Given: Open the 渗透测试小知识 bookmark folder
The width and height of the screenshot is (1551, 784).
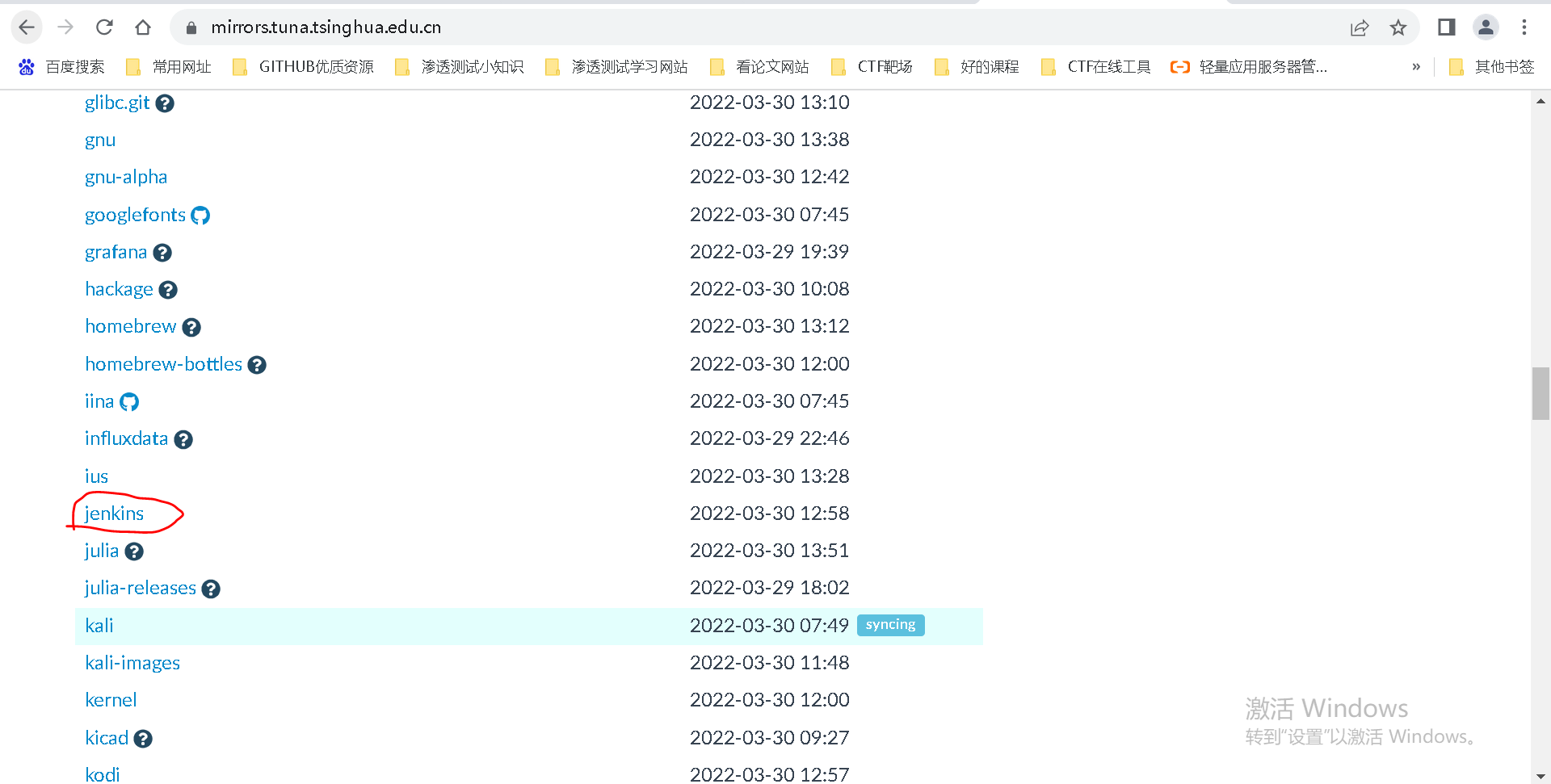Looking at the screenshot, I should click(x=459, y=67).
